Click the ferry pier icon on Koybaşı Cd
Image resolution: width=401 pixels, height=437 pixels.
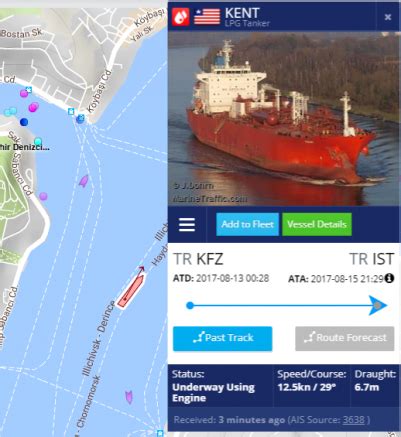click(71, 111)
